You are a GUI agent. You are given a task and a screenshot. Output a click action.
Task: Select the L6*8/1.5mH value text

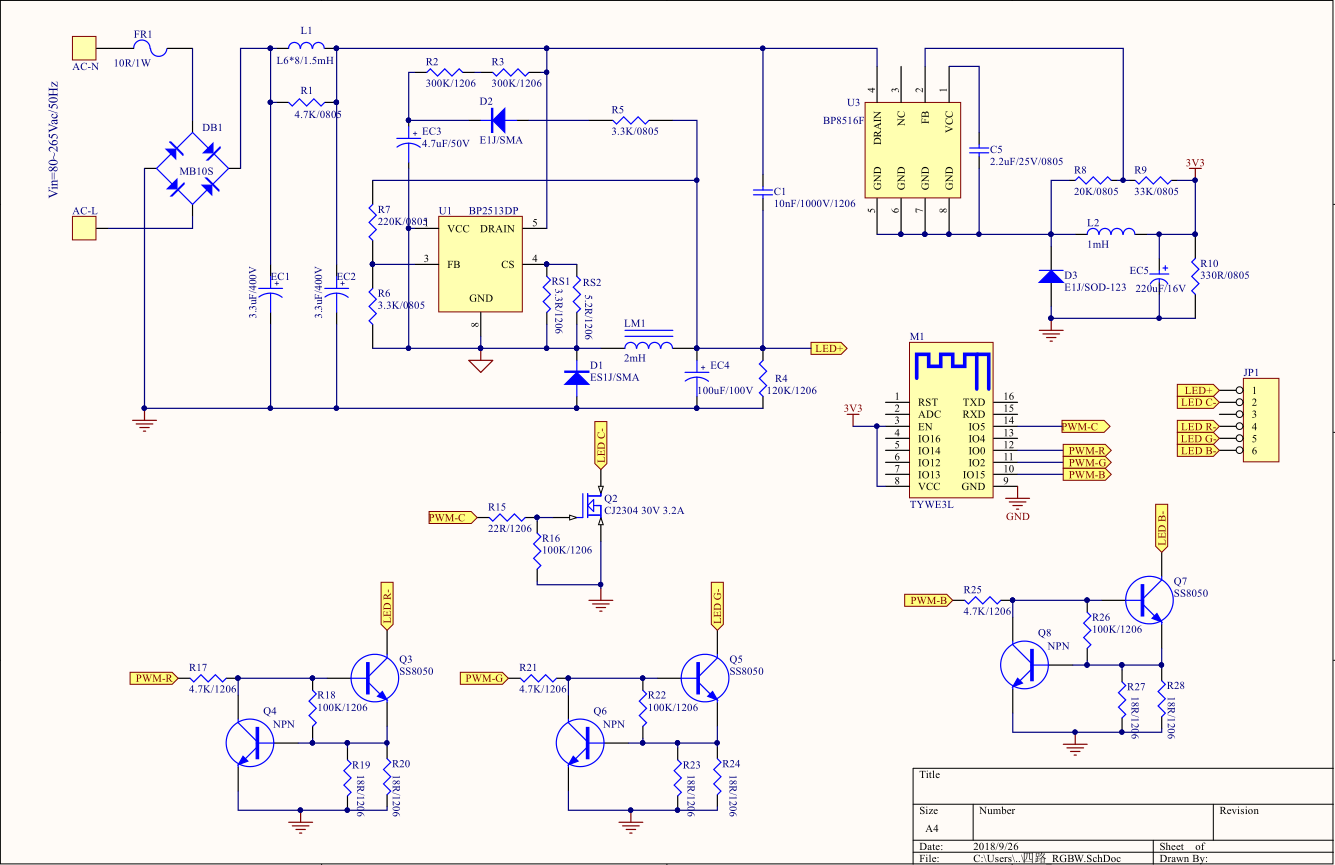[x=305, y=60]
